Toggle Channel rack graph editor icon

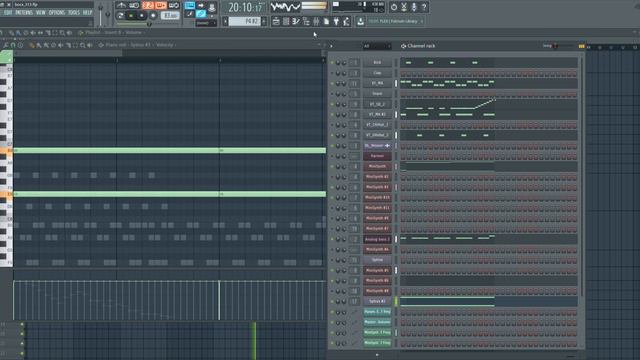(582, 46)
